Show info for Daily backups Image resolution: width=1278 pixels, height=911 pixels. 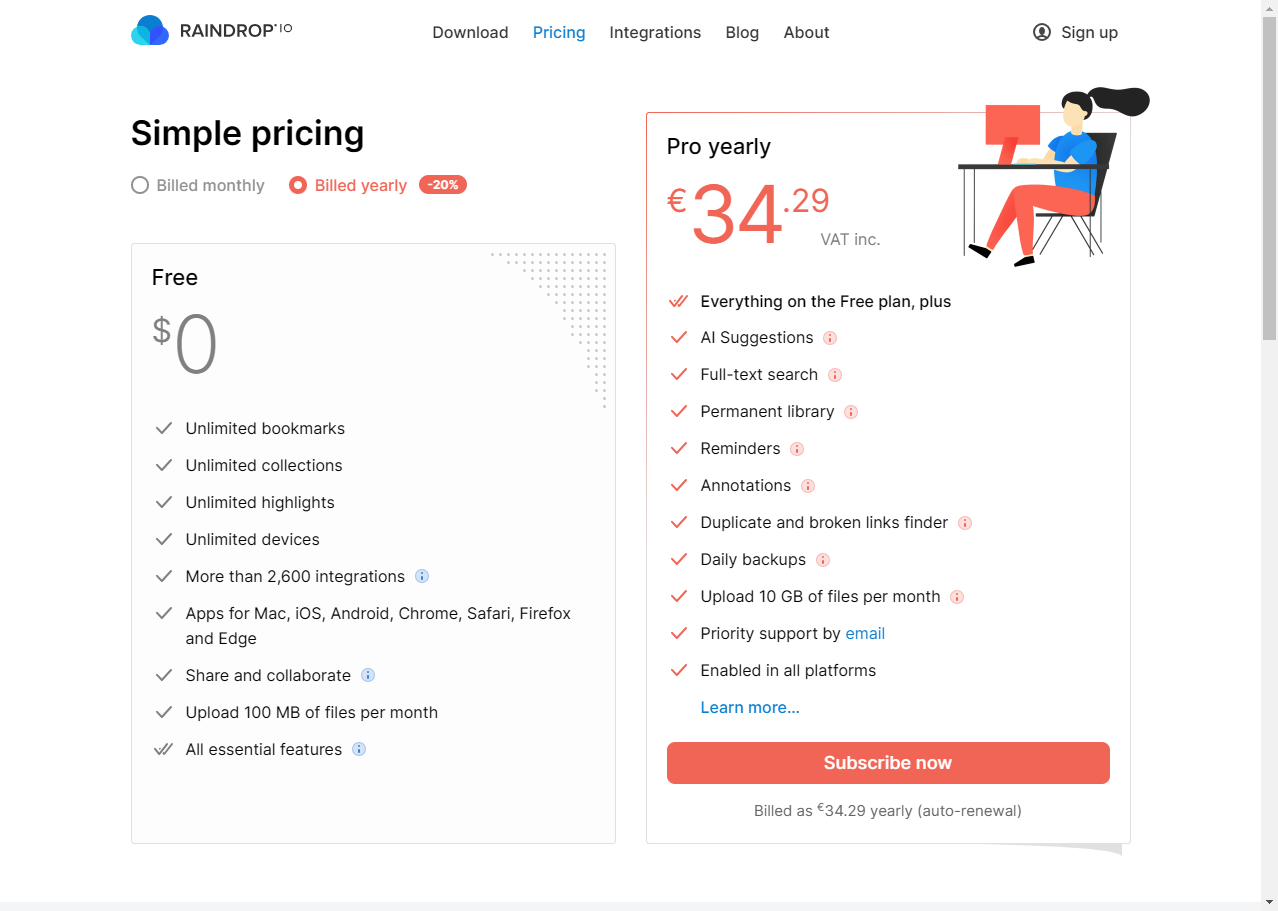pyautogui.click(x=823, y=560)
